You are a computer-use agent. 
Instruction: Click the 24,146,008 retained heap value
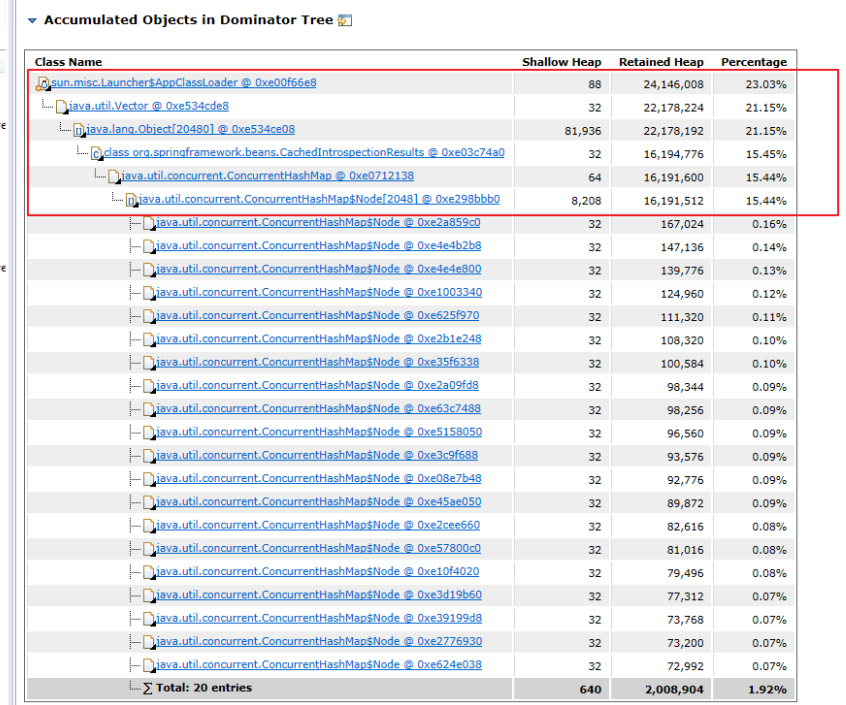pos(673,84)
